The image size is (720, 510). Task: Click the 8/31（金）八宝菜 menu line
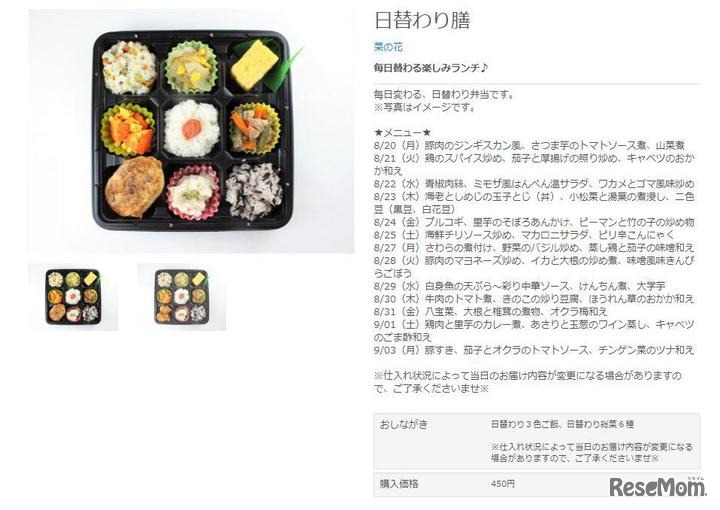click(490, 312)
